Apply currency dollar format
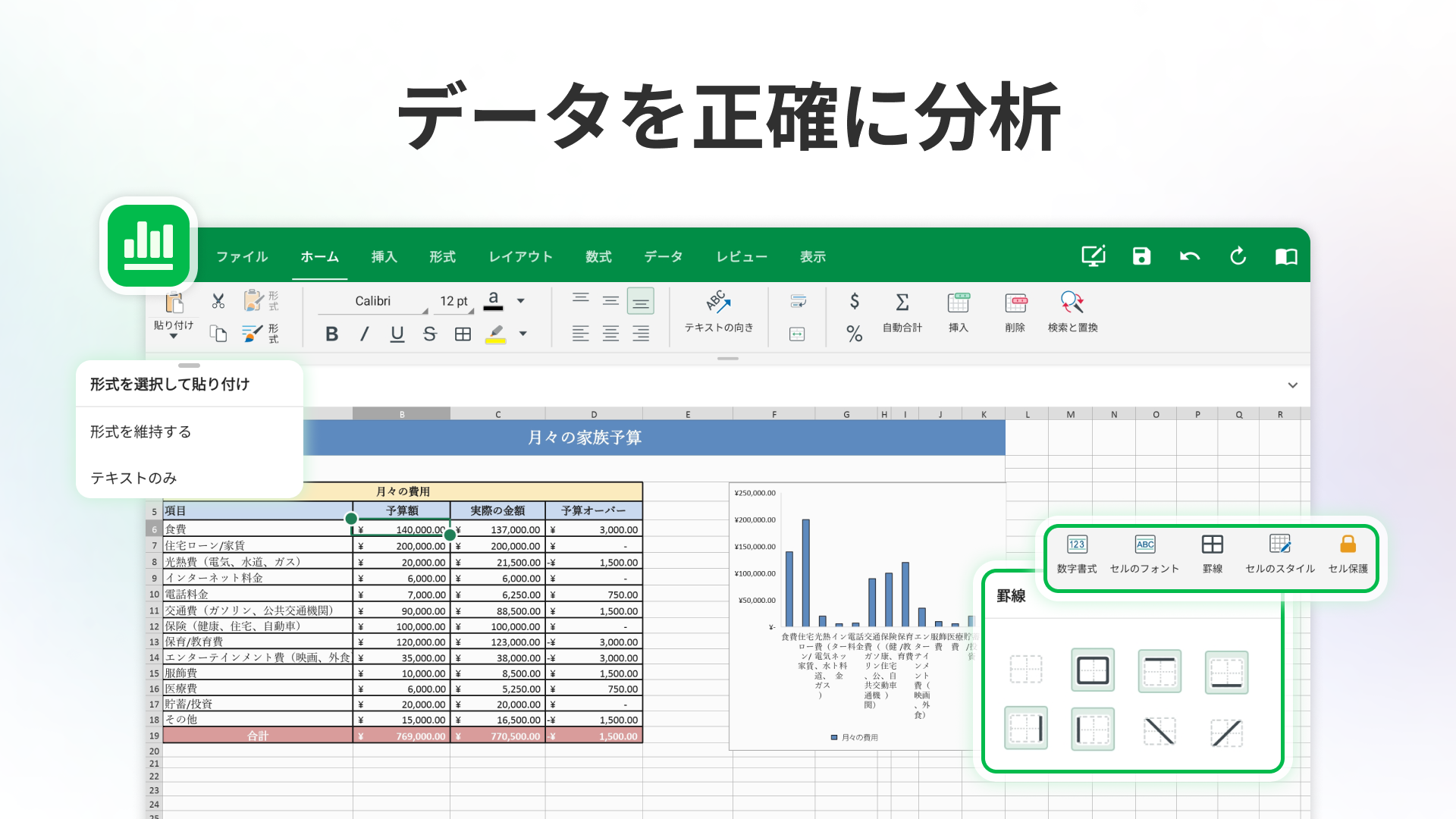This screenshot has height=819, width=1456. (855, 301)
